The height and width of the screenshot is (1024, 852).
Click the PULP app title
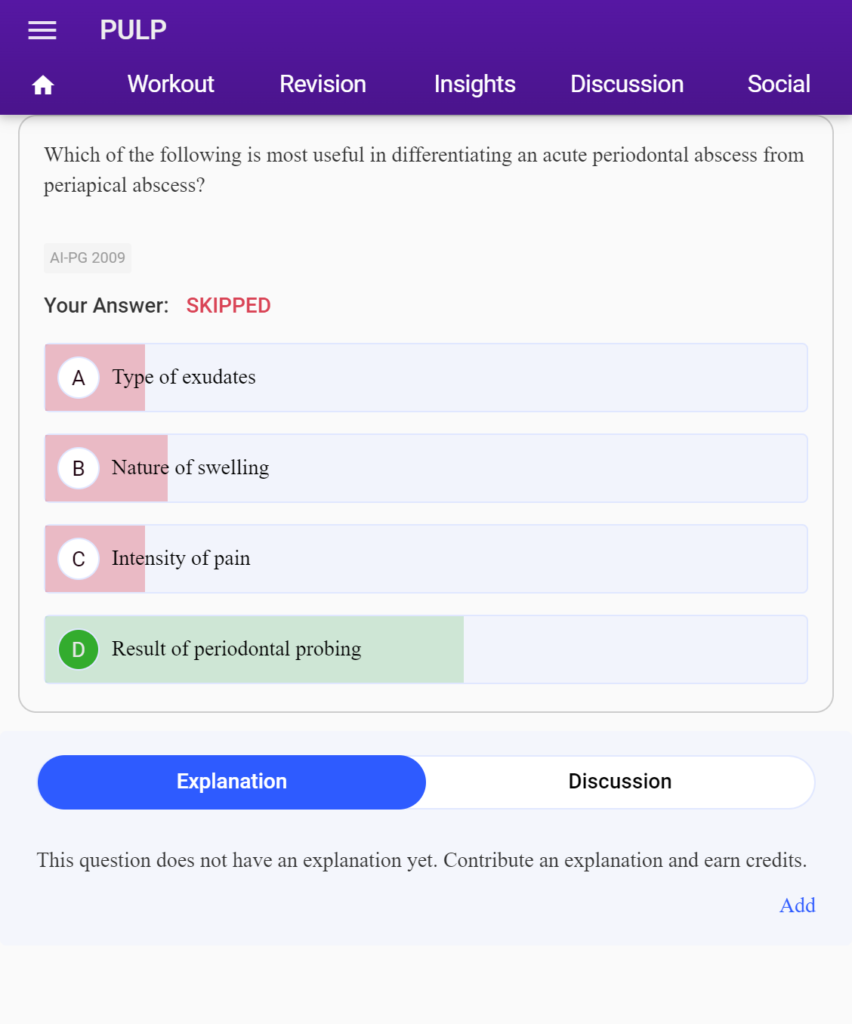133,30
